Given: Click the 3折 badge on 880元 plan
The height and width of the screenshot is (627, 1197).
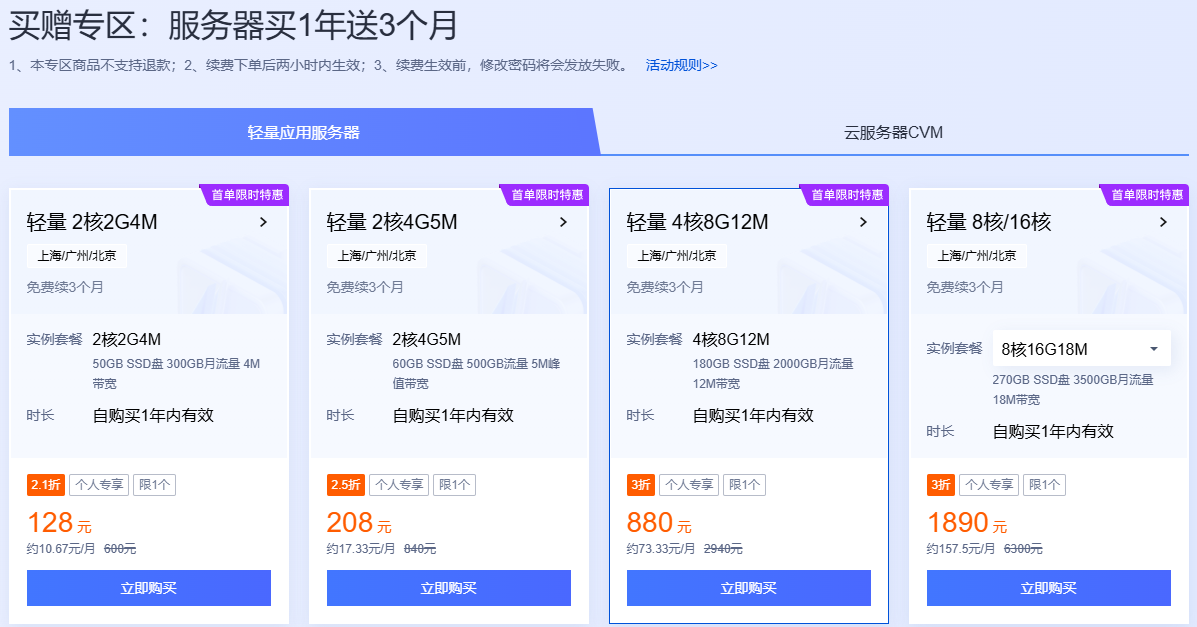Looking at the screenshot, I should pyautogui.click(x=640, y=485).
